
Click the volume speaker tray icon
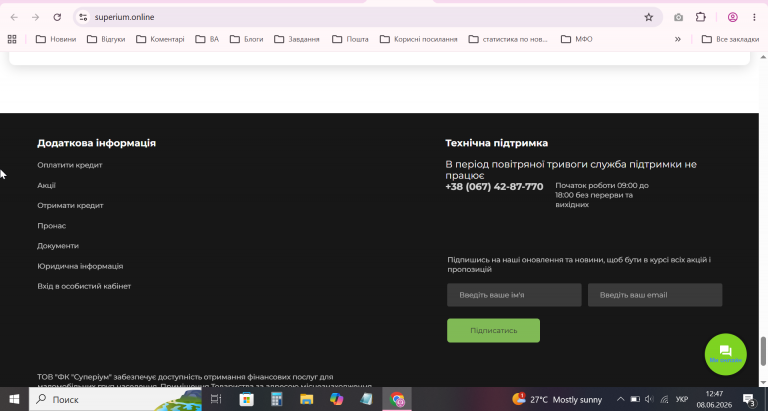point(649,399)
